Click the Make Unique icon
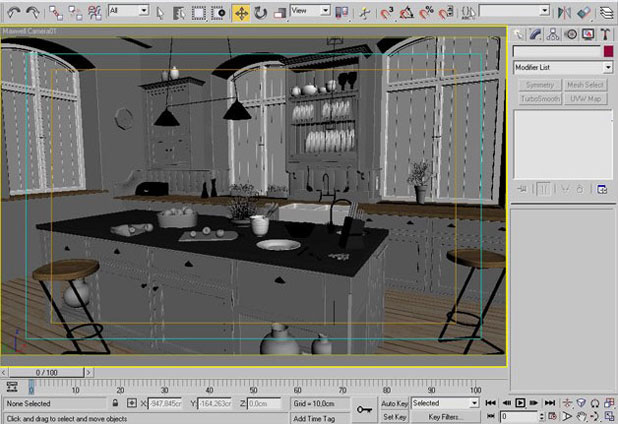 click(565, 189)
